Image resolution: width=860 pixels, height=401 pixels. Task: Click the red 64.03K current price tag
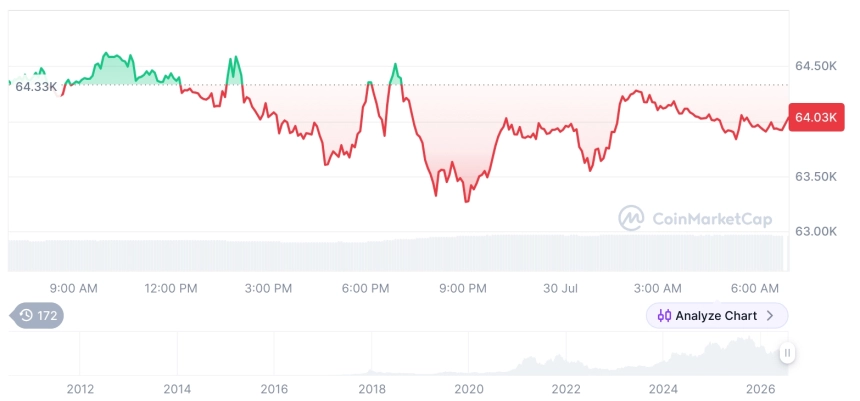pos(816,117)
